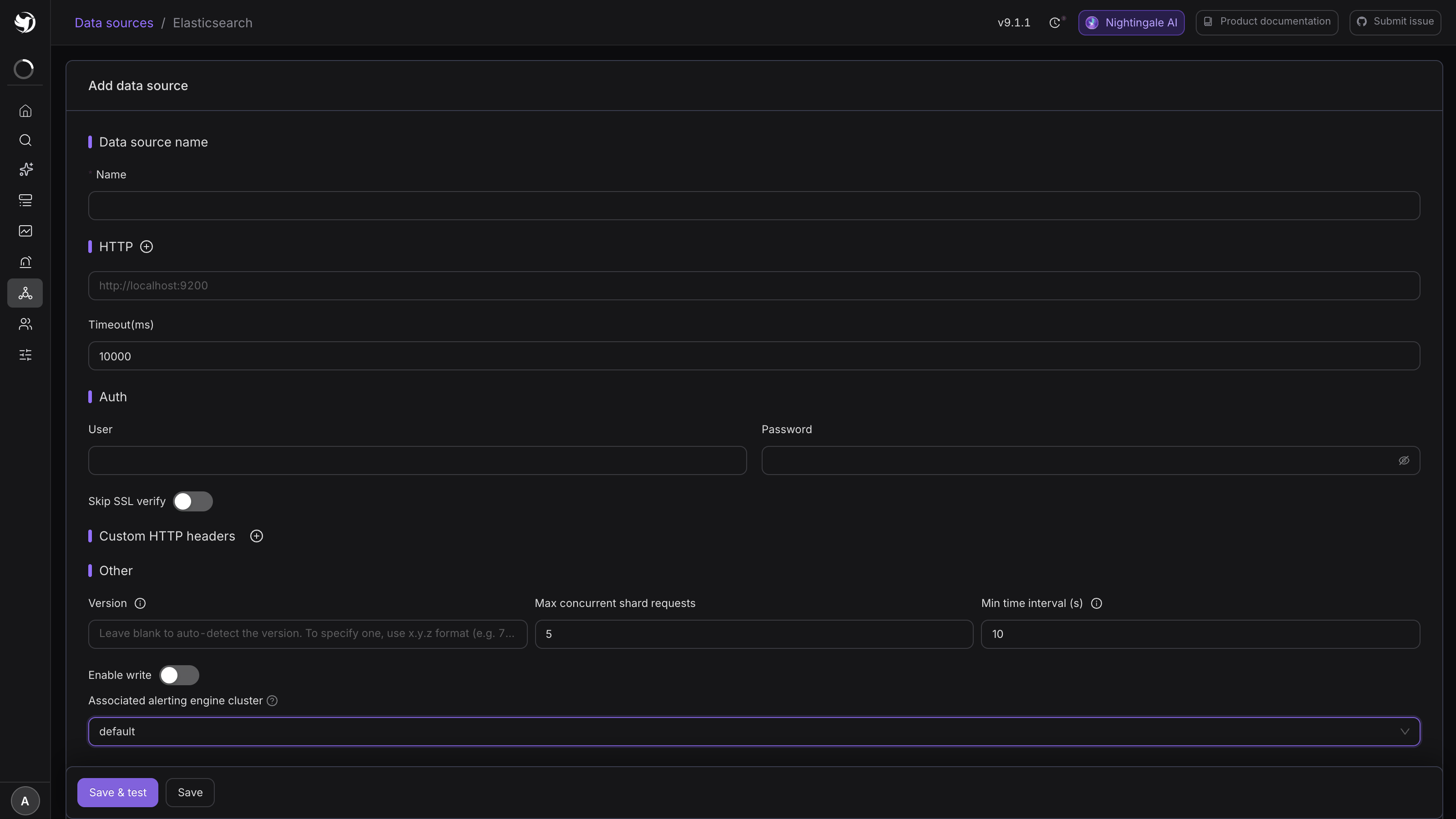Click the alerting engine cluster help icon
Screen dimensions: 1456x819
[x=273, y=701]
